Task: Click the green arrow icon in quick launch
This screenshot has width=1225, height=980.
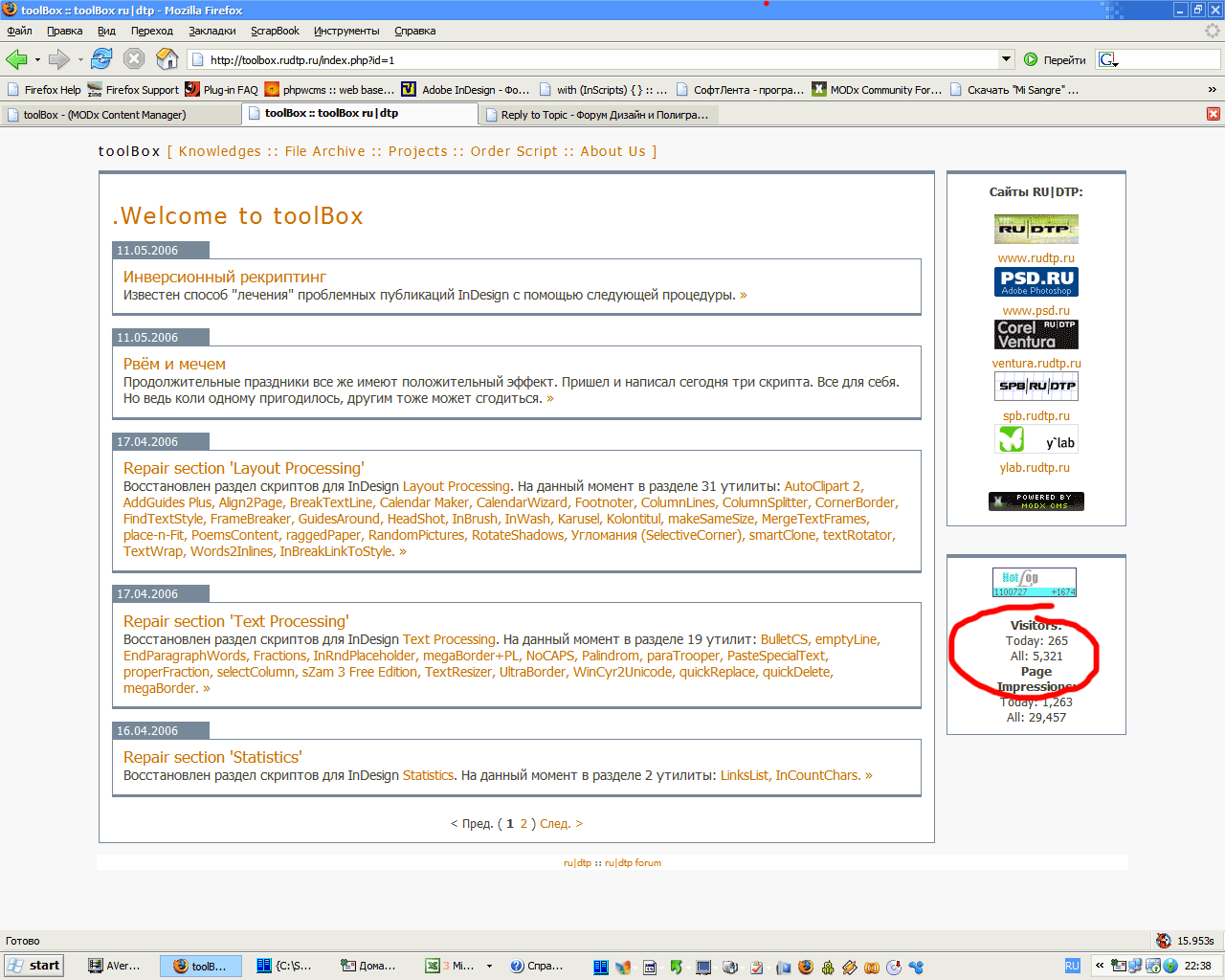Action: (x=676, y=967)
